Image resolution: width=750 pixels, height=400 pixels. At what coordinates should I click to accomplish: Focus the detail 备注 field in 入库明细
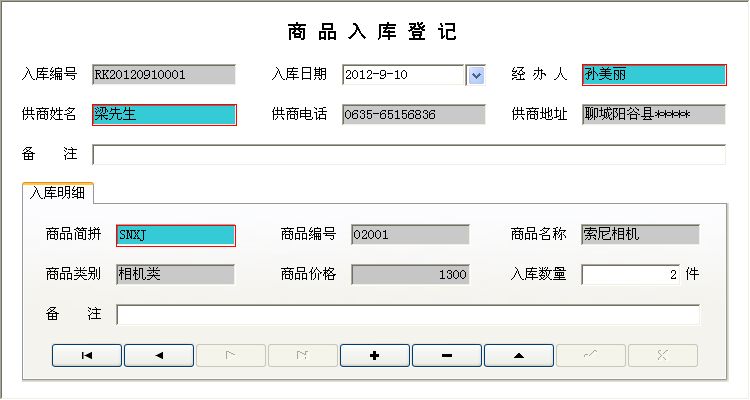pos(408,315)
